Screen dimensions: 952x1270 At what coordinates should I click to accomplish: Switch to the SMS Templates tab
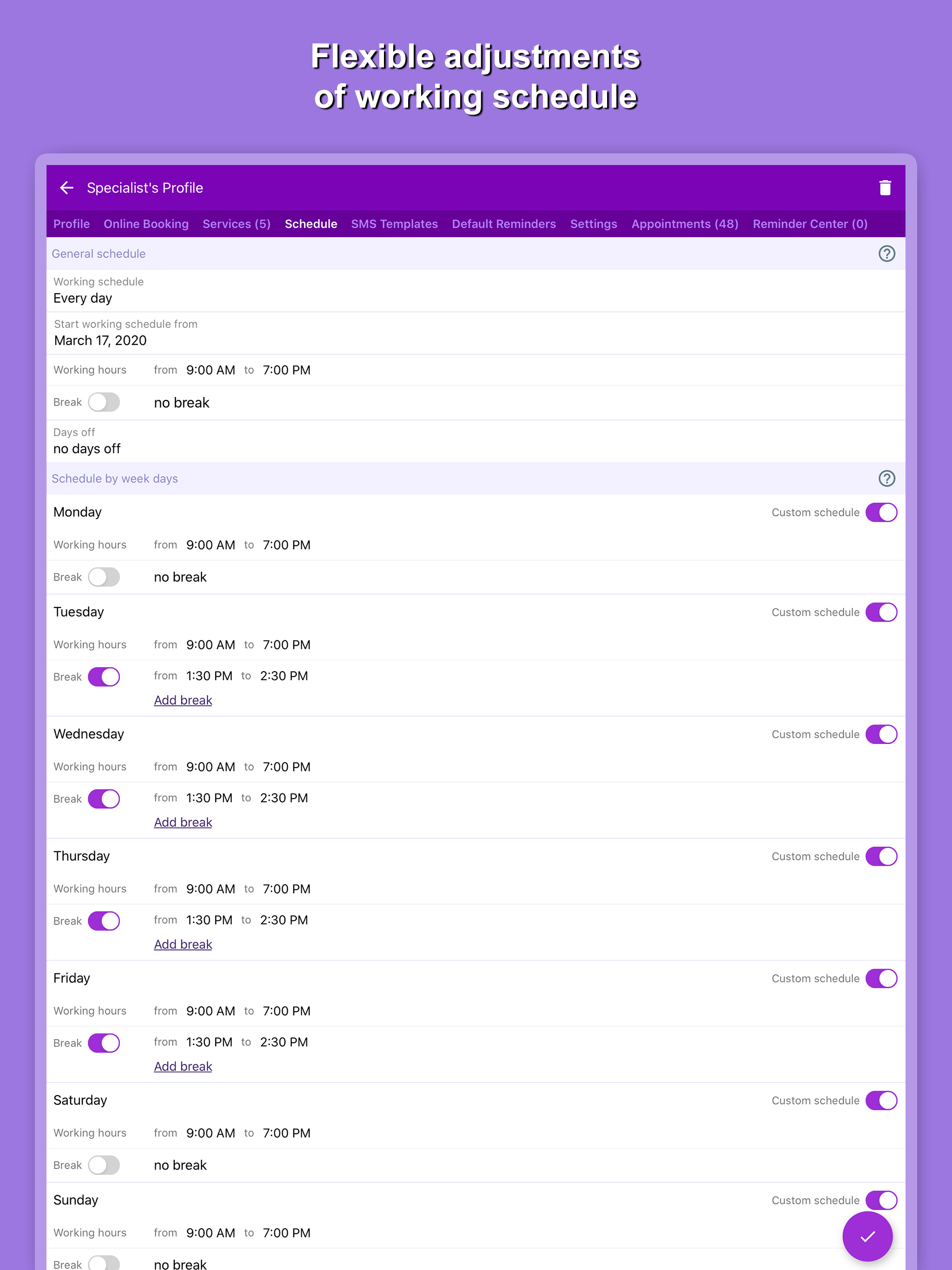394,224
